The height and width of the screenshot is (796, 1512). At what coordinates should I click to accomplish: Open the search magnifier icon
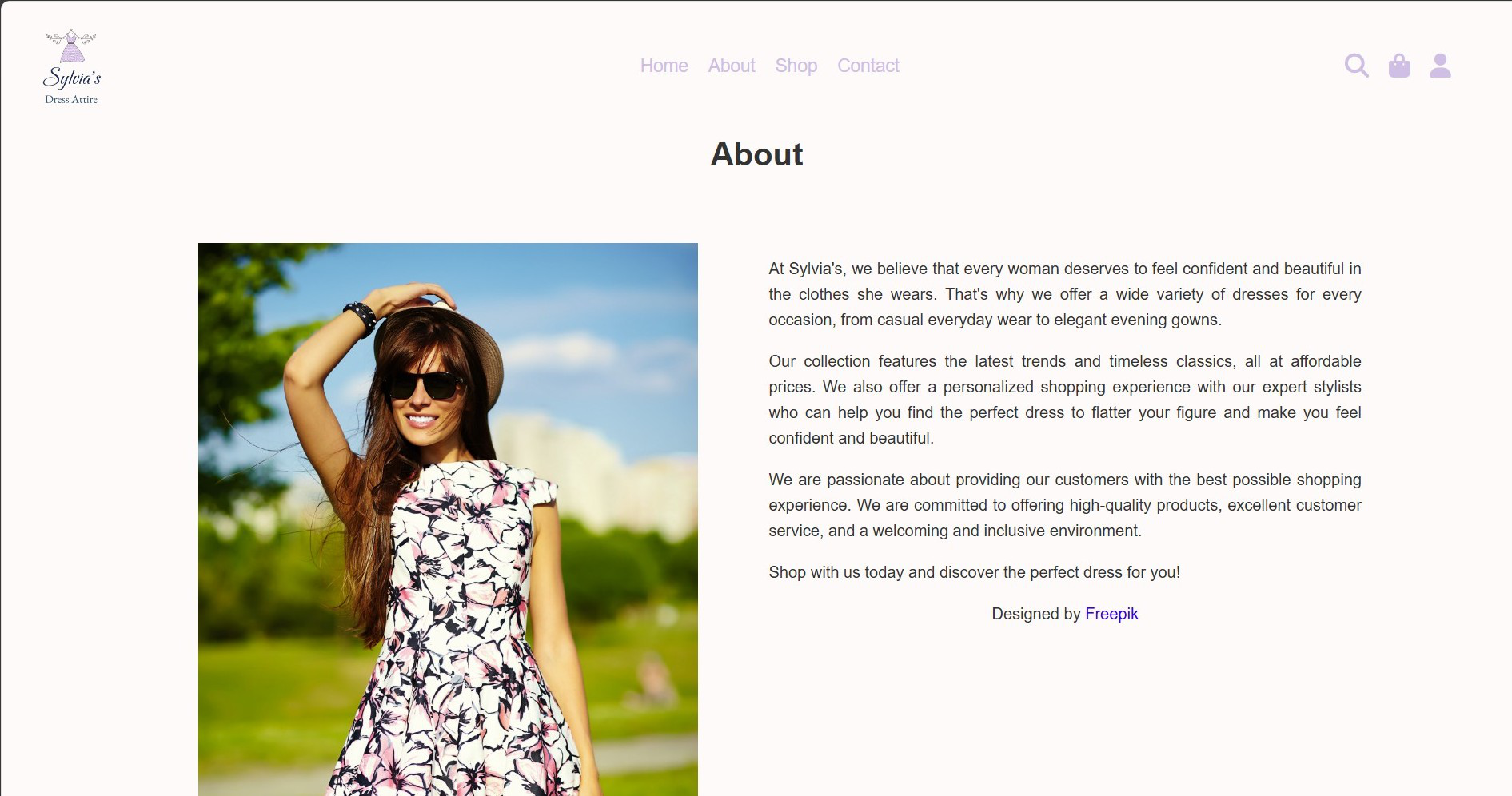[1356, 66]
